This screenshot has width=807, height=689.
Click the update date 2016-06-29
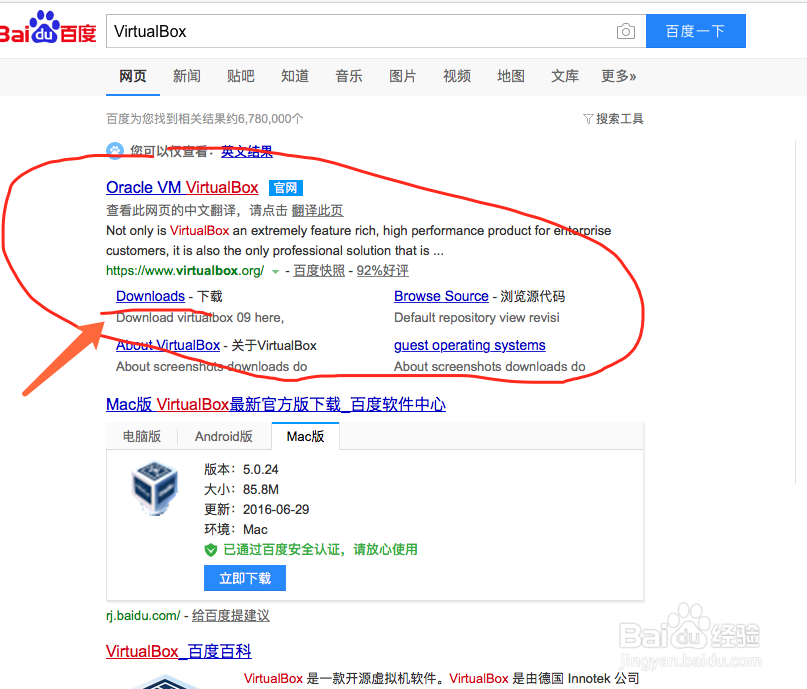(276, 510)
